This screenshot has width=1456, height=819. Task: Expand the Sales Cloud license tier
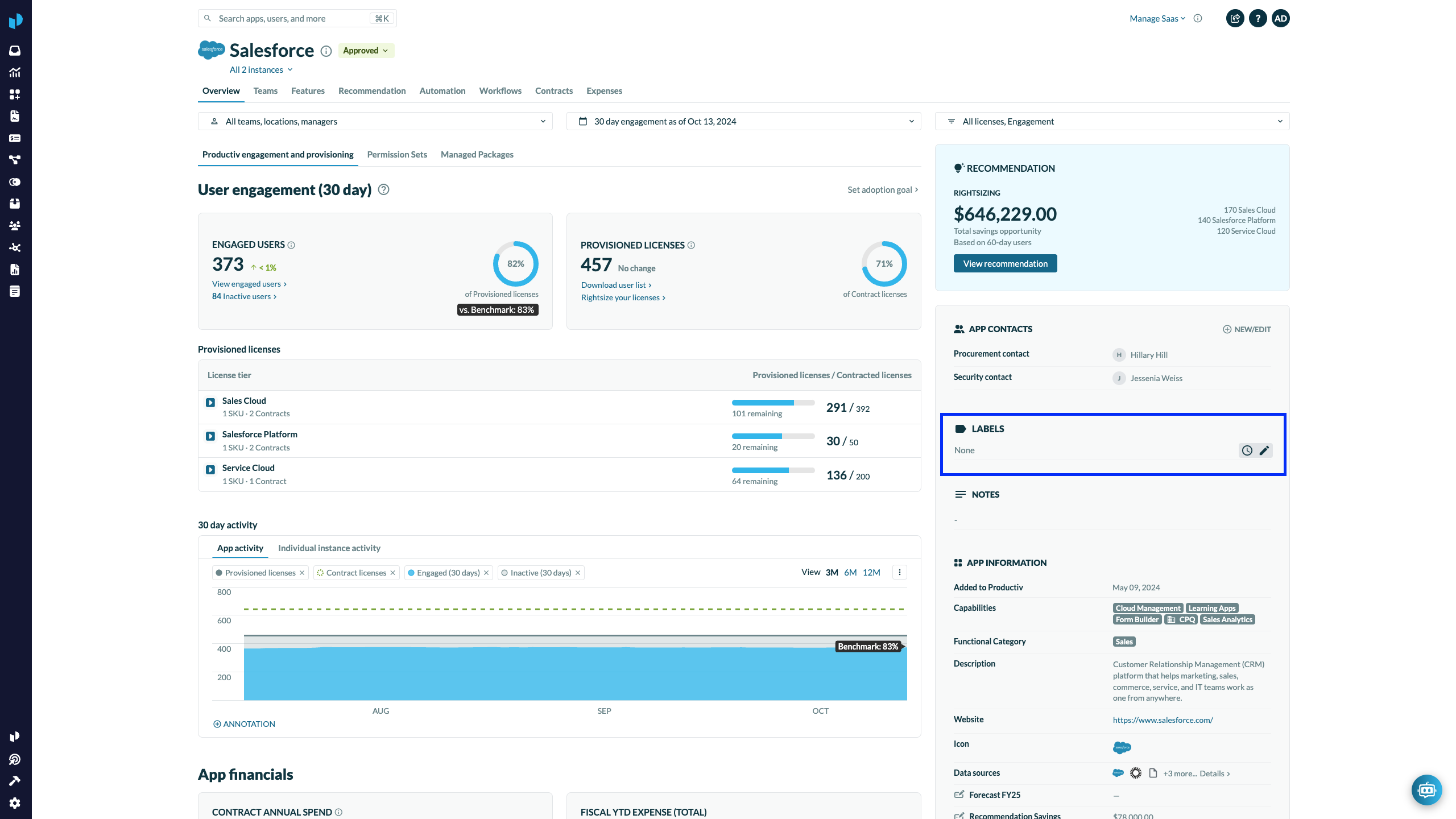pyautogui.click(x=210, y=403)
